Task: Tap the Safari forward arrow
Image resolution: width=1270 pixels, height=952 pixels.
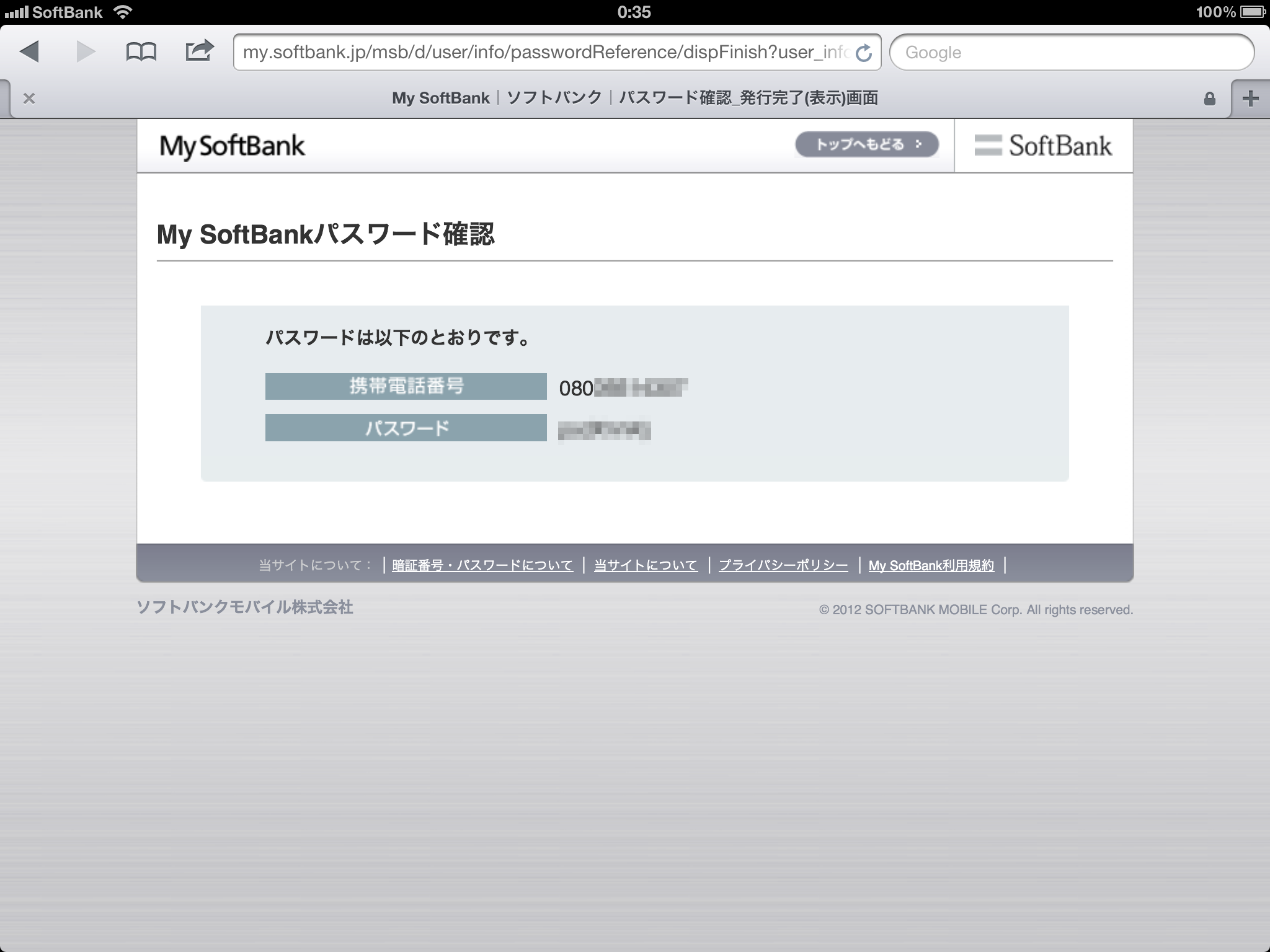Action: pos(86,51)
